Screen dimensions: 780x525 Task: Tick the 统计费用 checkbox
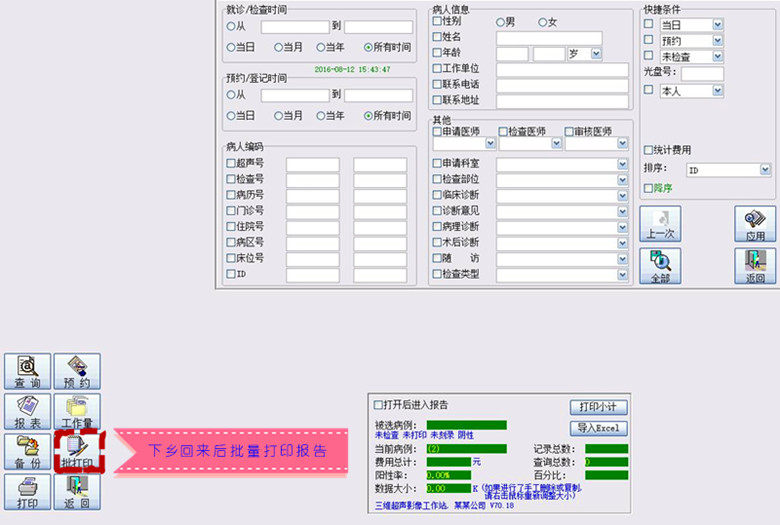(648, 150)
